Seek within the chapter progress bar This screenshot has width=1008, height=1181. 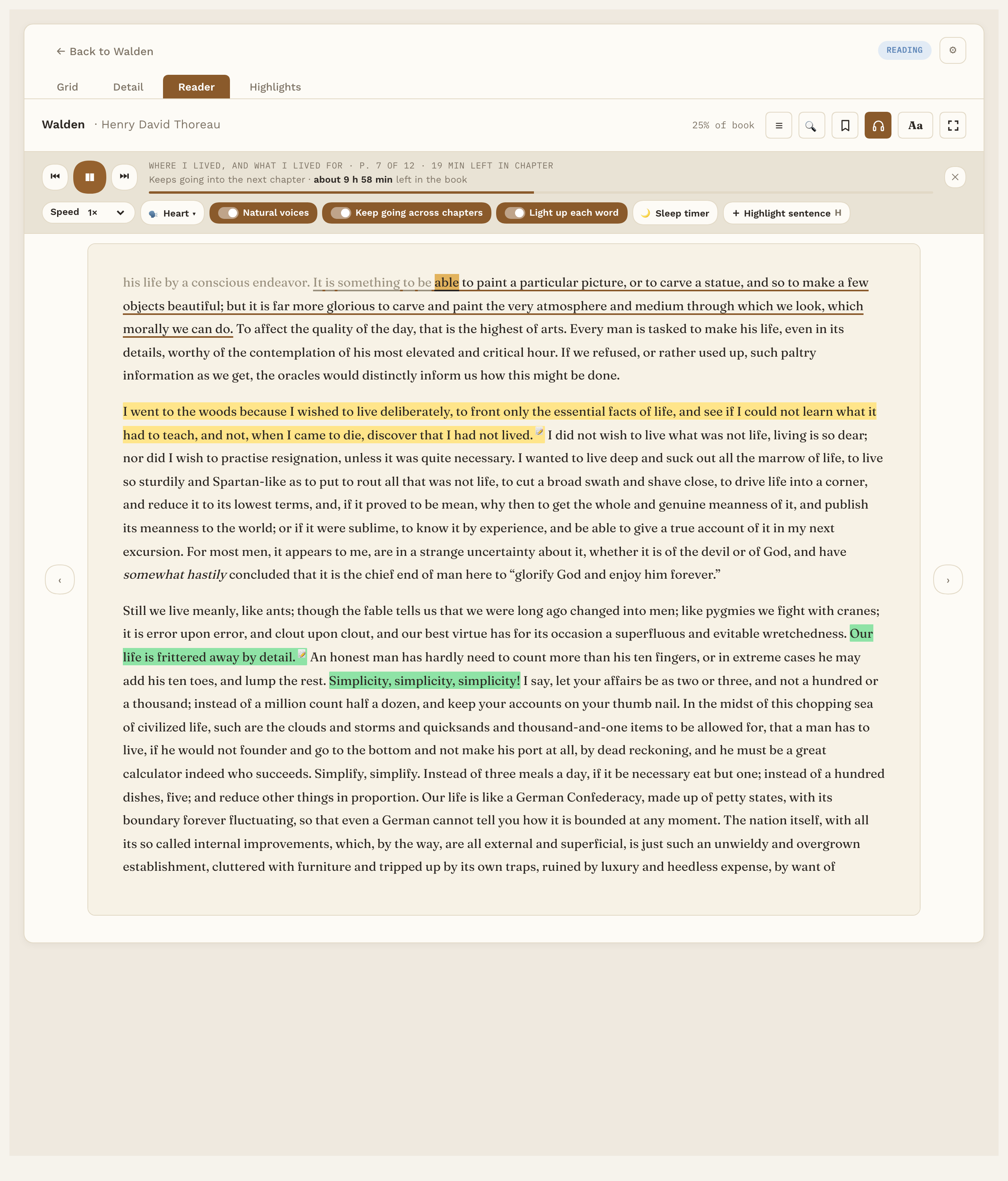(x=541, y=193)
